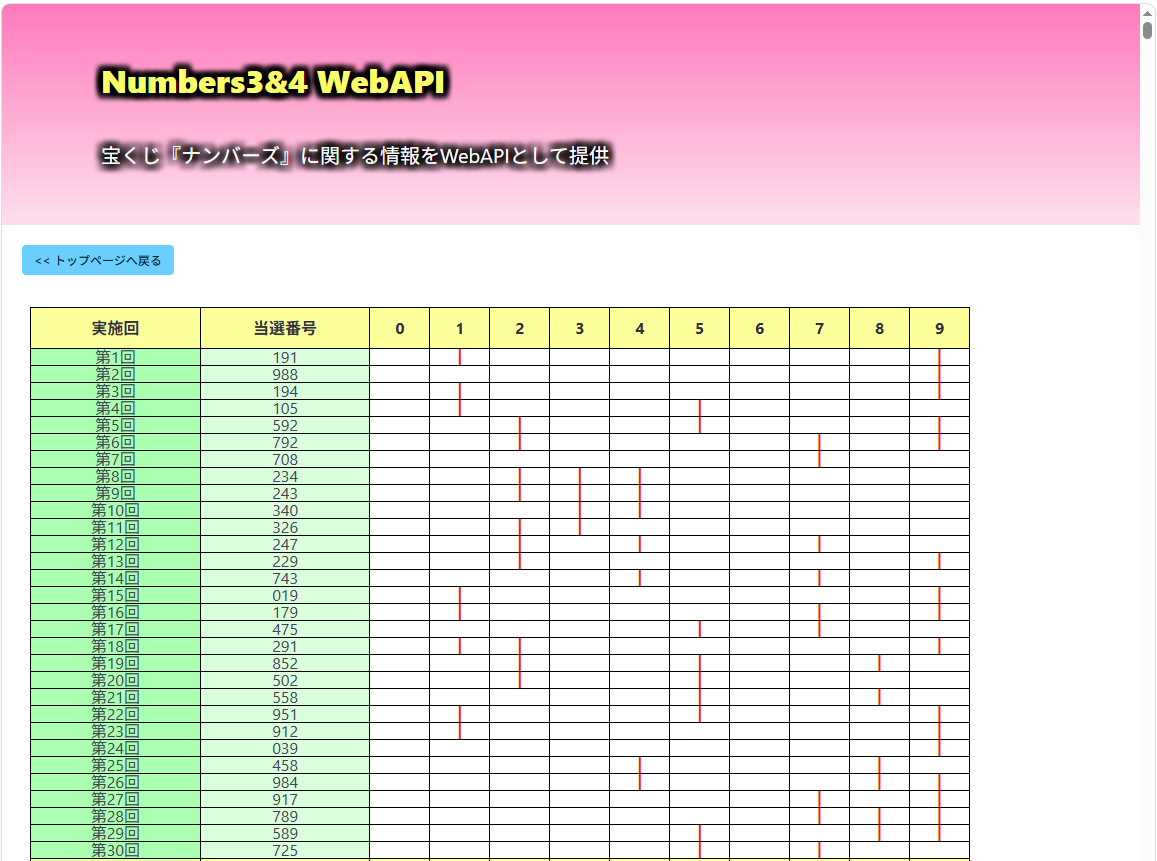Click the page subtitle about 宝くじ ナンバーズ

[x=355, y=156]
